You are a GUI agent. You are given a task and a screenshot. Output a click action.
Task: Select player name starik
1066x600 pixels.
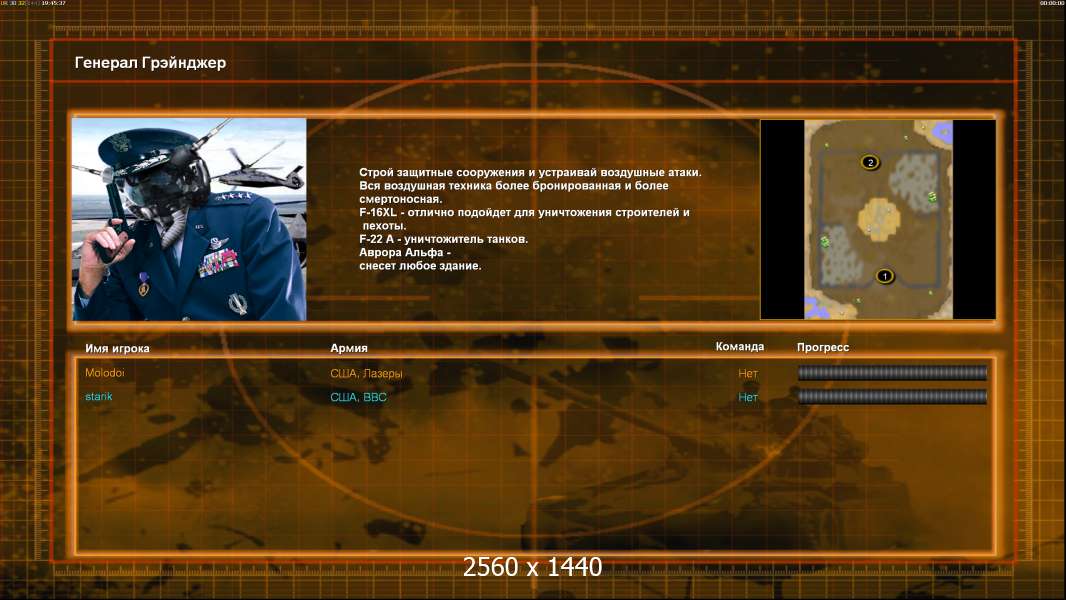99,396
